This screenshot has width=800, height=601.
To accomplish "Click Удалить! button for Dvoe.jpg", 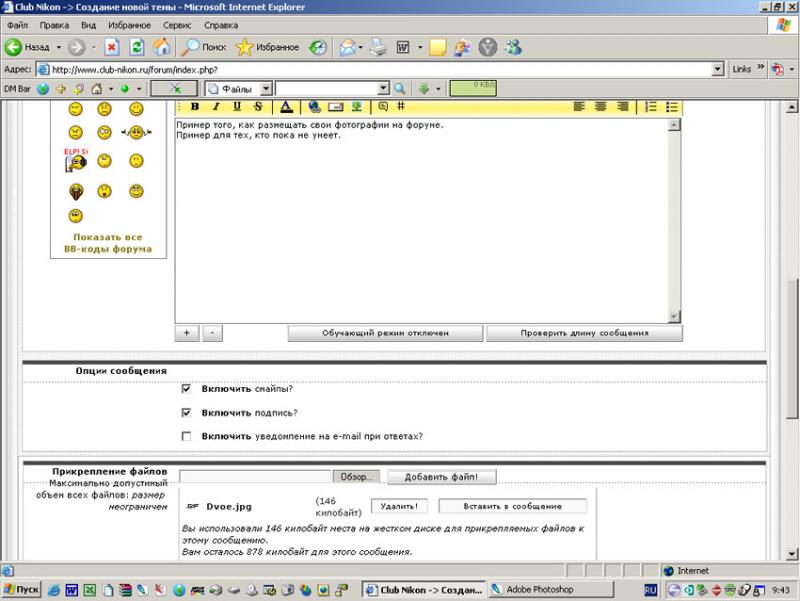I will click(399, 506).
